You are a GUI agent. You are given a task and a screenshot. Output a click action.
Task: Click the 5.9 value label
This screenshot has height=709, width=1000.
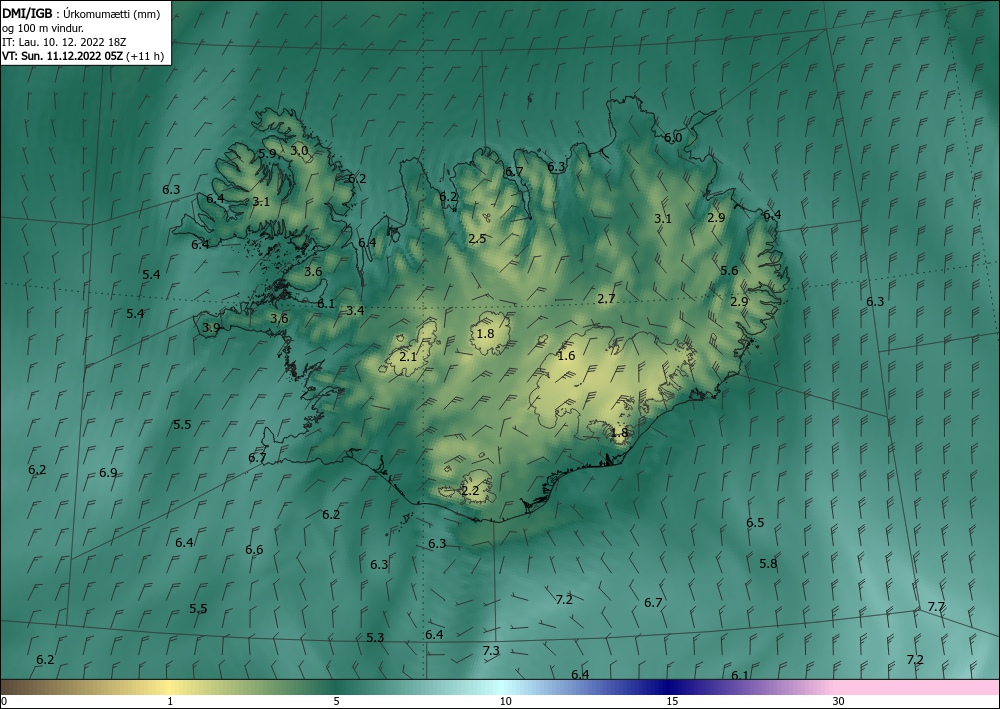tap(268, 153)
